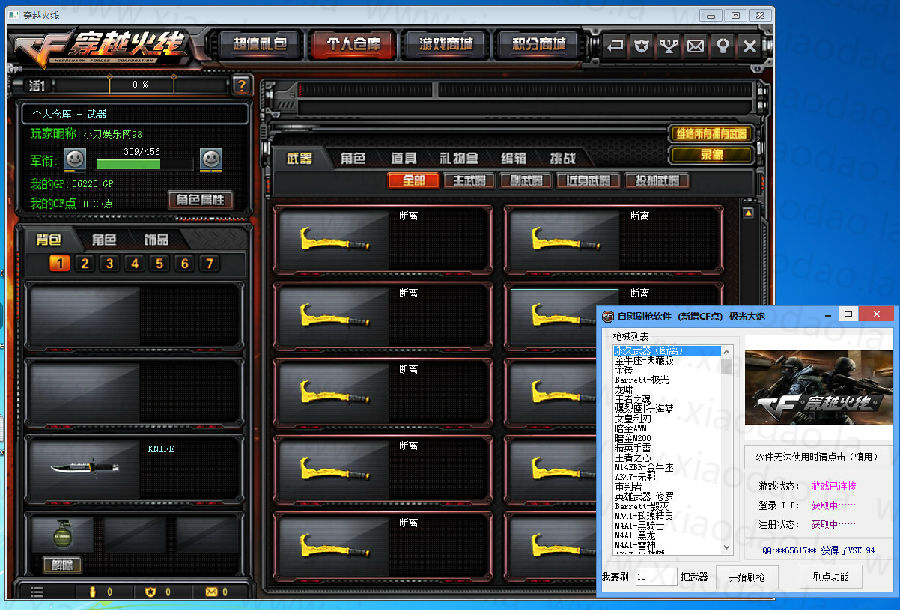Open the envelope mail icon in top bar
Image resolution: width=900 pixels, height=610 pixels.
695,45
